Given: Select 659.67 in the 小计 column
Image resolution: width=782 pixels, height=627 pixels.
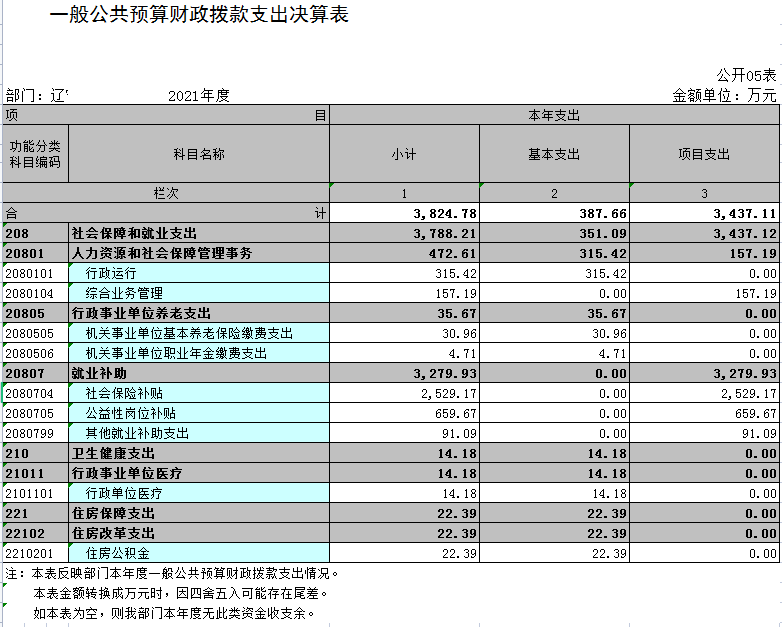Looking at the screenshot, I should pos(404,413).
